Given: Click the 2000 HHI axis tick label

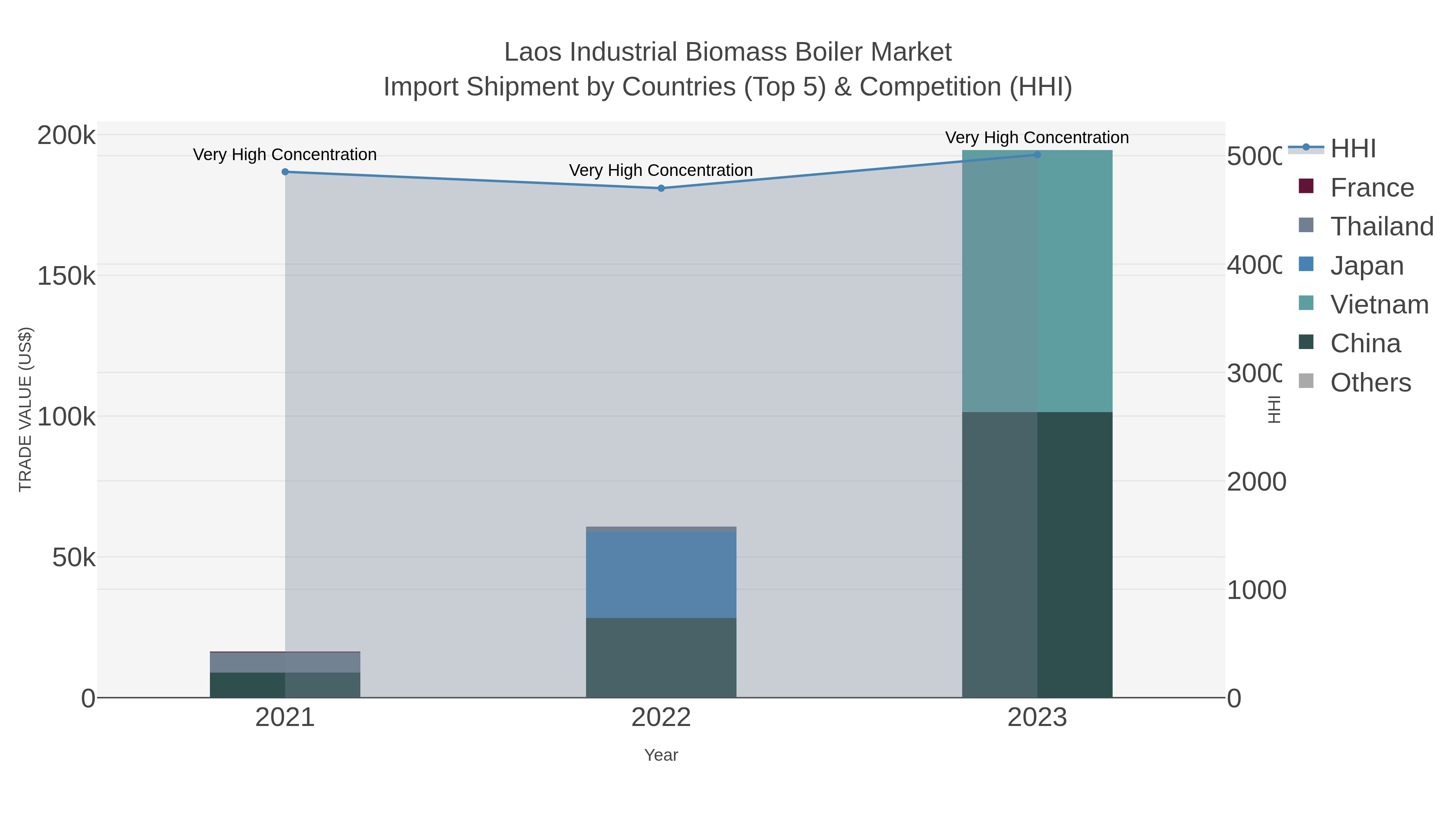Looking at the screenshot, I should click(x=1257, y=482).
